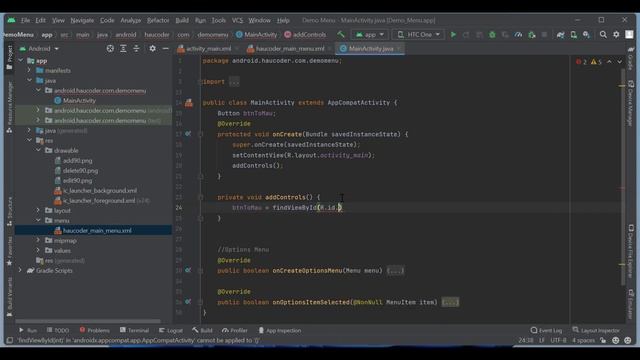The image size is (640, 360).
Task: Open the Logcat tool window
Action: (x=171, y=330)
